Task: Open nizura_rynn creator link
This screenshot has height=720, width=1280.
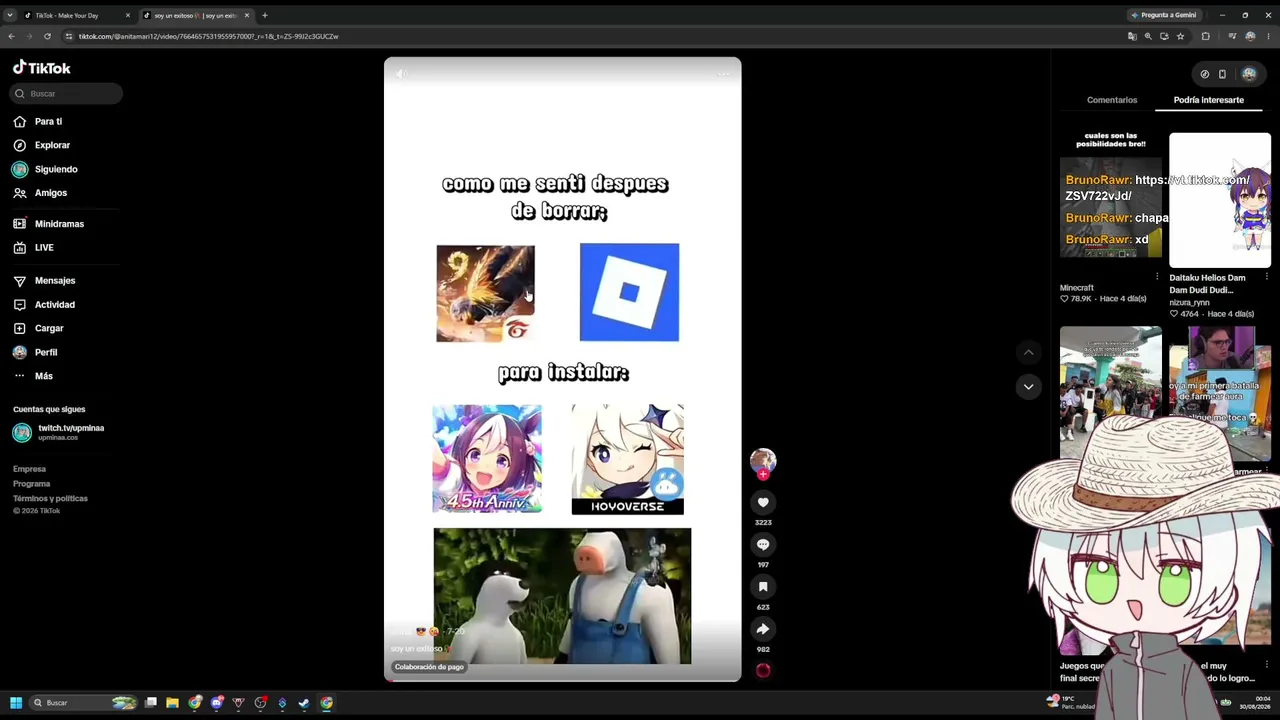Action: [1189, 302]
